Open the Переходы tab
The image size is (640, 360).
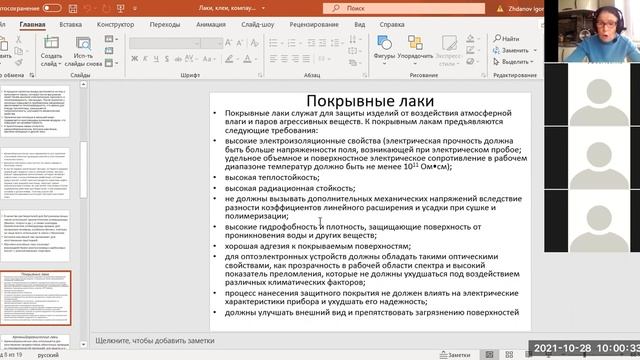click(x=164, y=24)
